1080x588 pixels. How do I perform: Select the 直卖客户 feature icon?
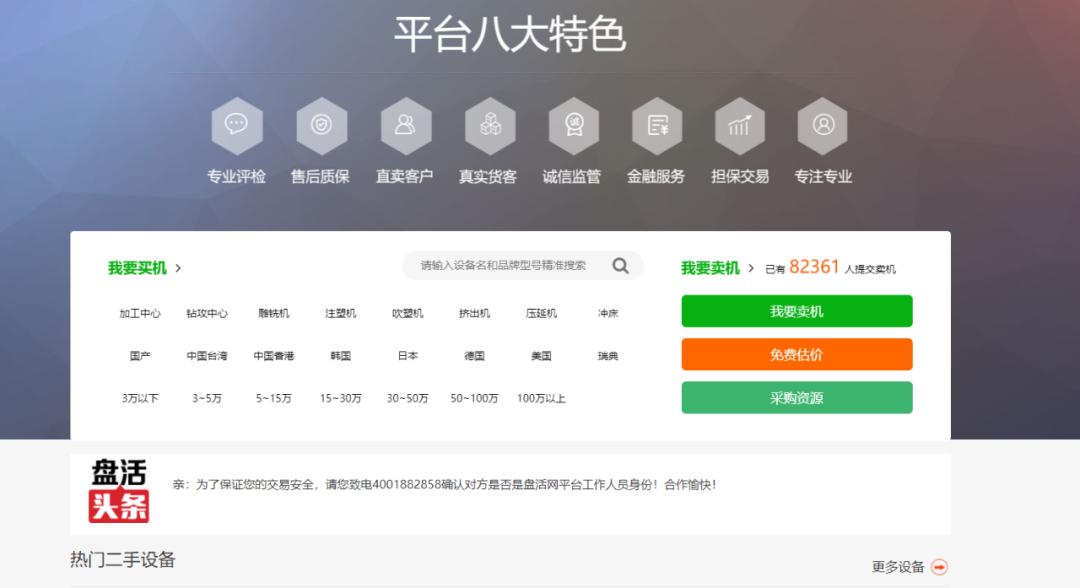click(404, 128)
